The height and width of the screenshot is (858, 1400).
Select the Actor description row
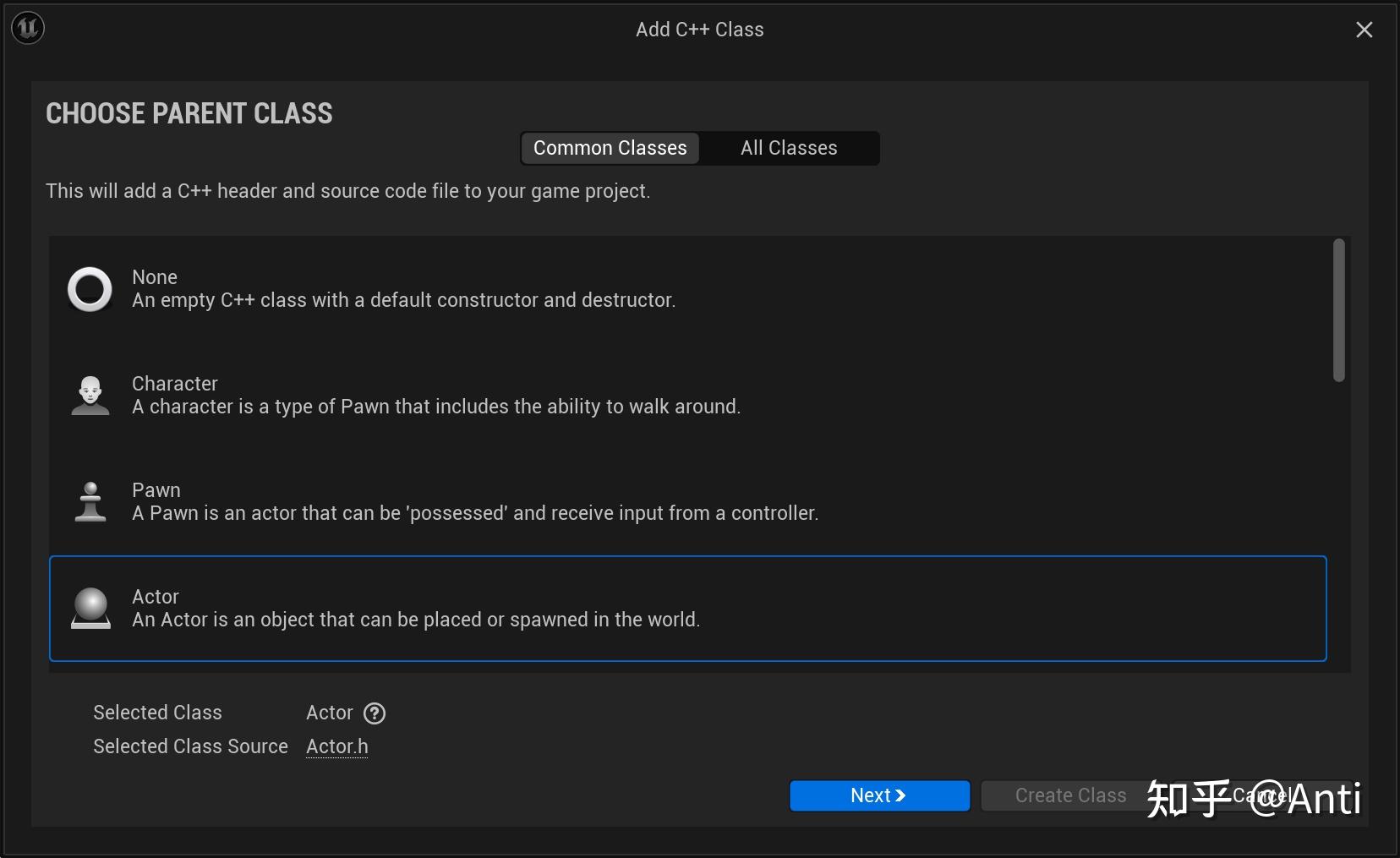tap(415, 620)
